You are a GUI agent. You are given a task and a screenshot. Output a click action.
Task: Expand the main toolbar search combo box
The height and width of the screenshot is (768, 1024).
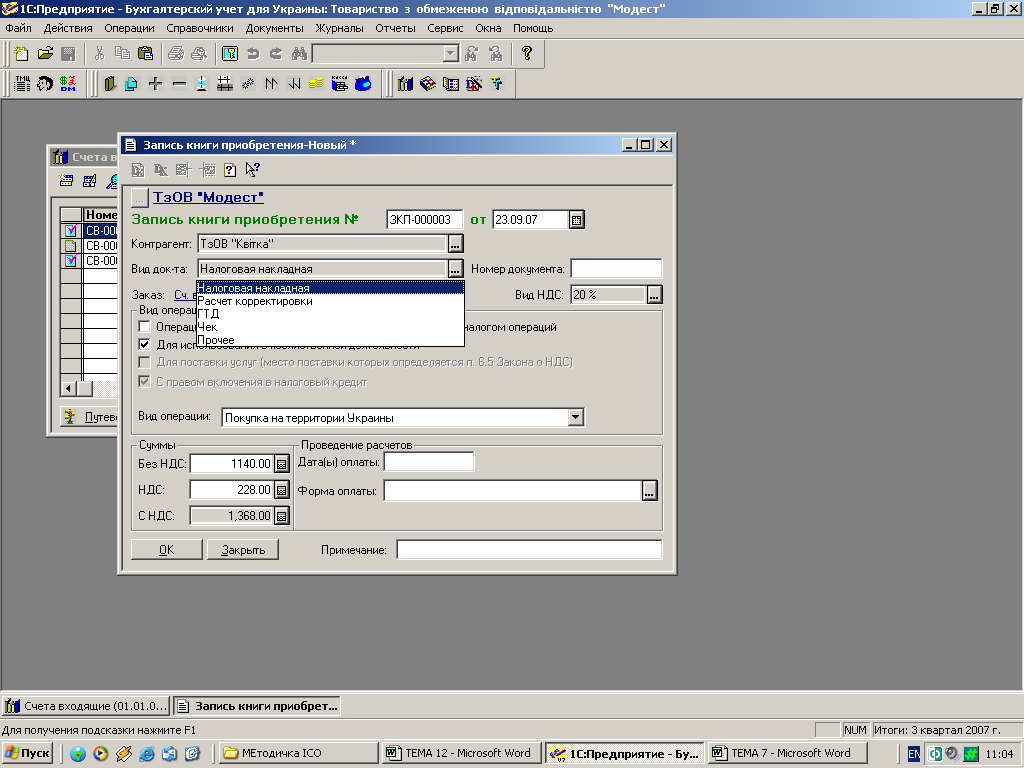451,54
